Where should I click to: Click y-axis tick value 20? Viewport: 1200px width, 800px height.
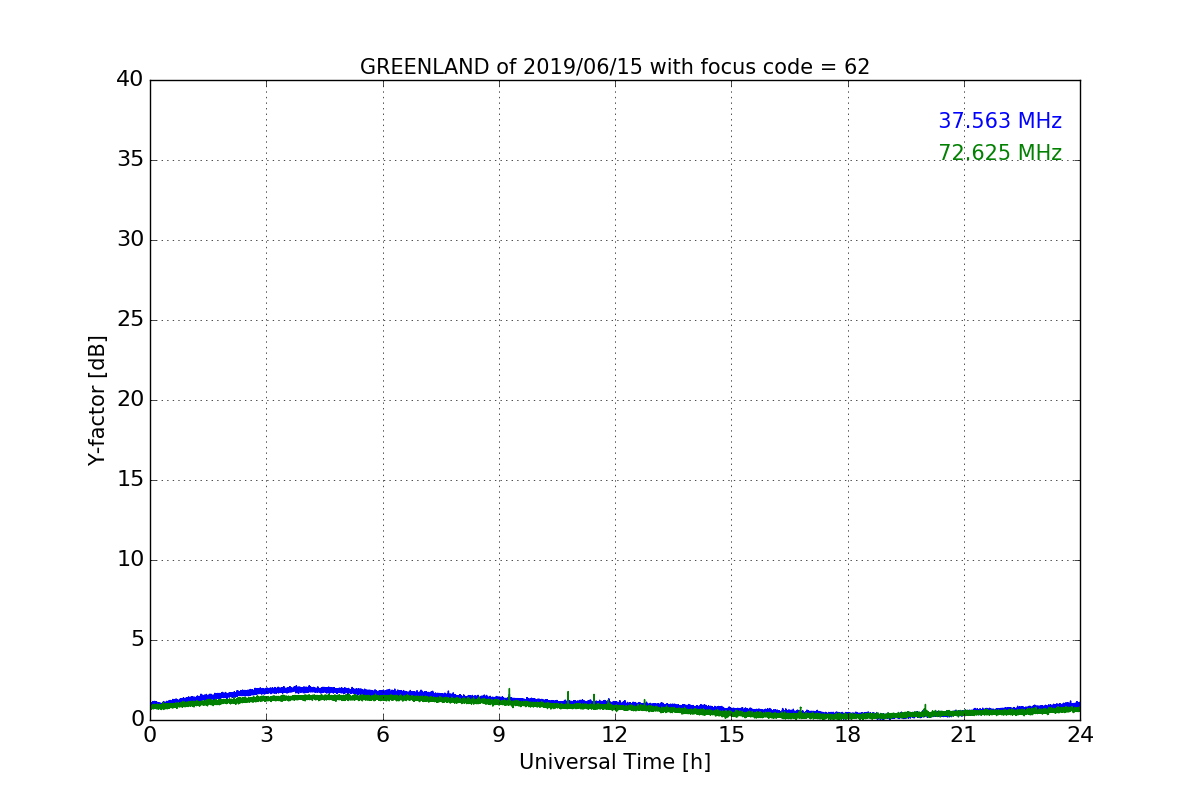[x=130, y=400]
